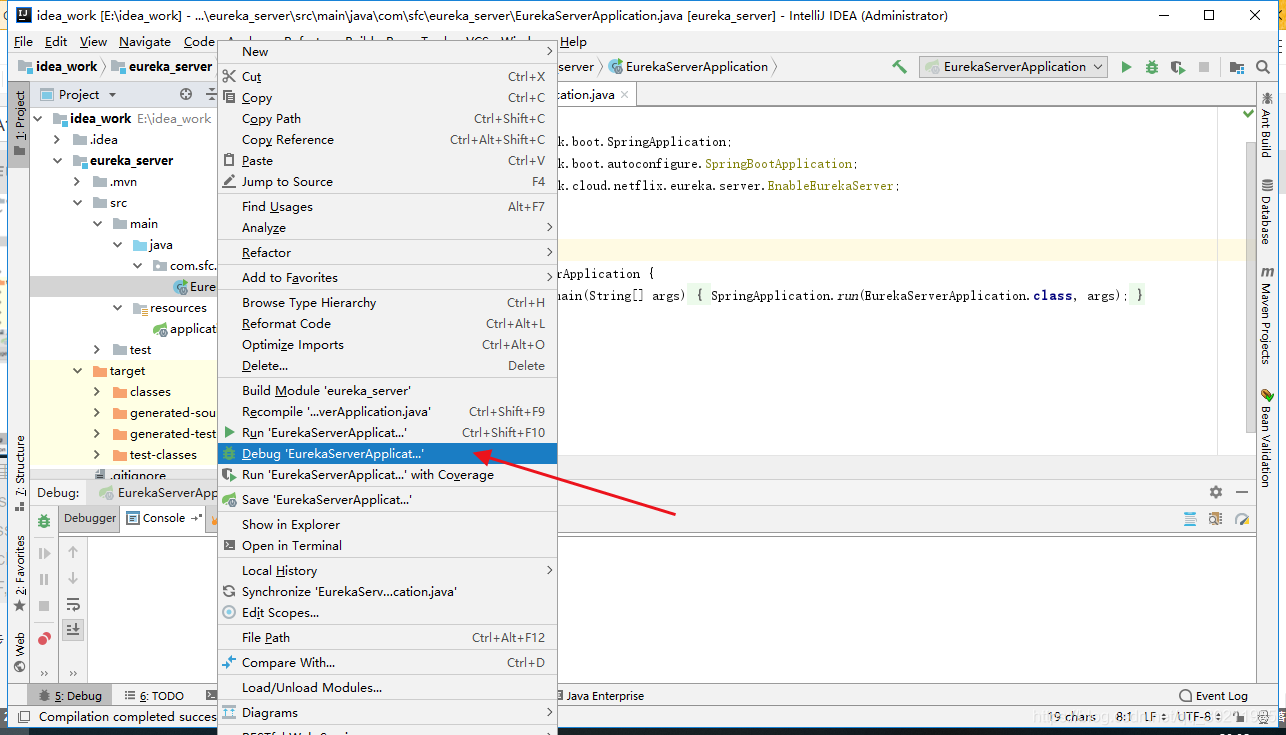Screen dimensions: 1286x735
Task: Run EurekaServerApplication with the green play icon
Action: [x=1126, y=67]
